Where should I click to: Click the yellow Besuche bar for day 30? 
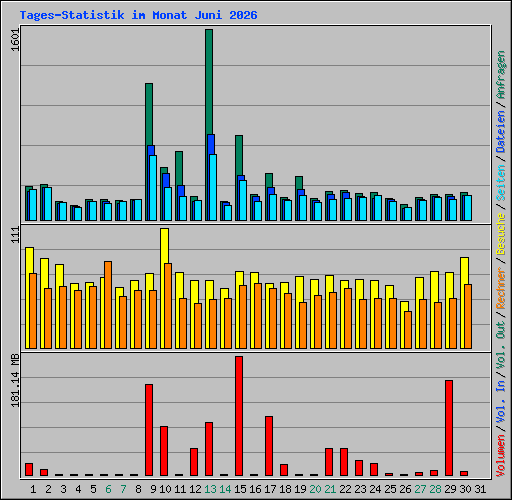464,271
